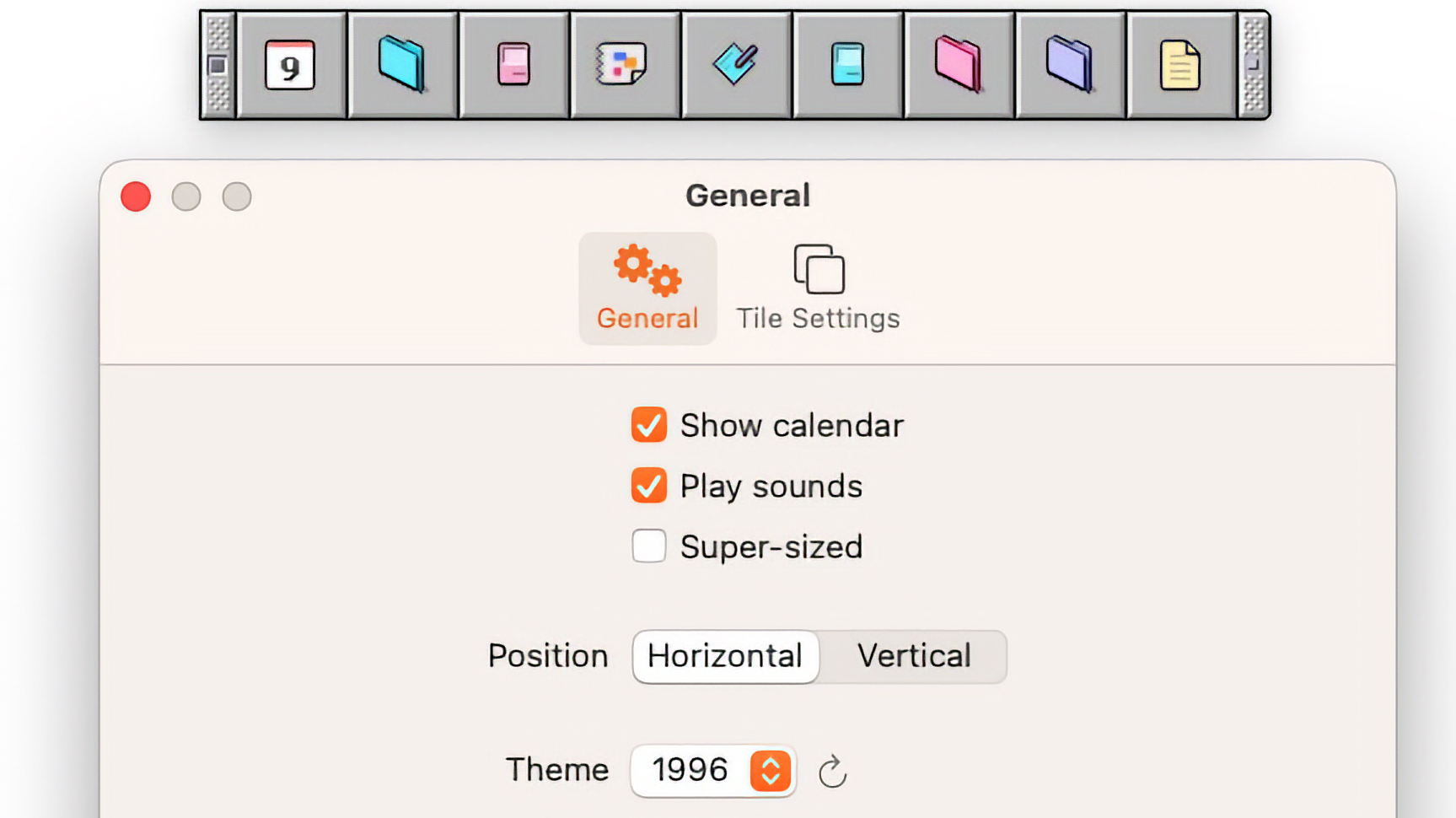Open the pink folder tile
Screen dimensions: 1456x818
pos(959,65)
